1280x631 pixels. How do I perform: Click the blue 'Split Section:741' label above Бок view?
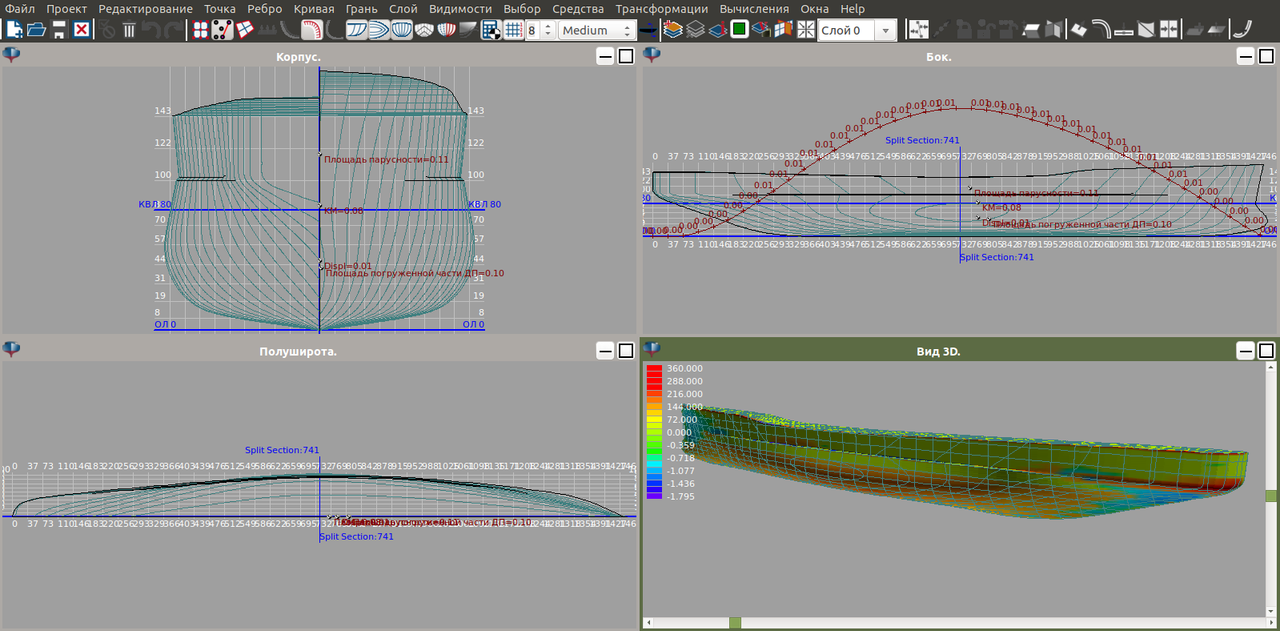tap(922, 141)
